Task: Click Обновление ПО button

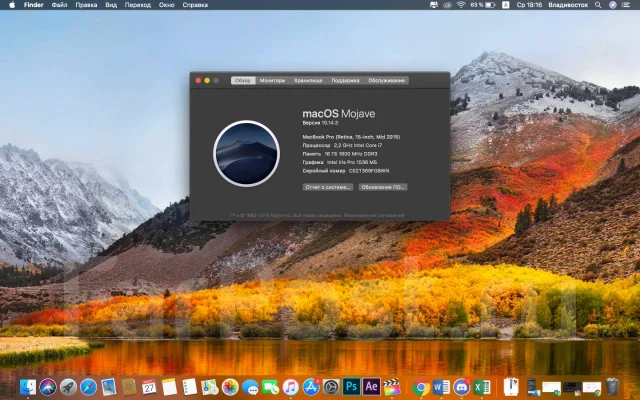Action: pyautogui.click(x=383, y=187)
